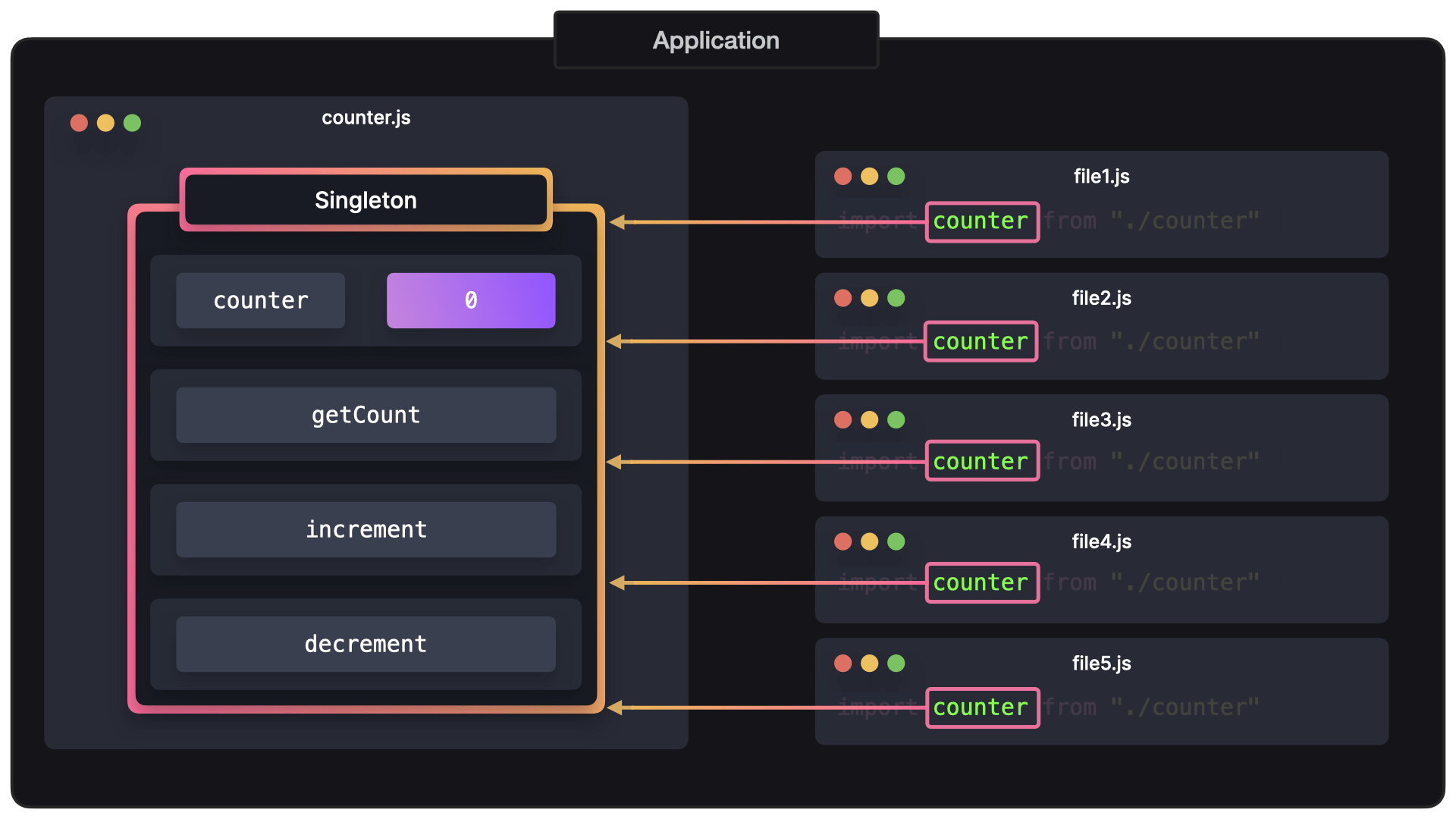Image resolution: width=1456 pixels, height=819 pixels.
Task: Click the yellow dot on file3.js window
Action: pos(870,419)
